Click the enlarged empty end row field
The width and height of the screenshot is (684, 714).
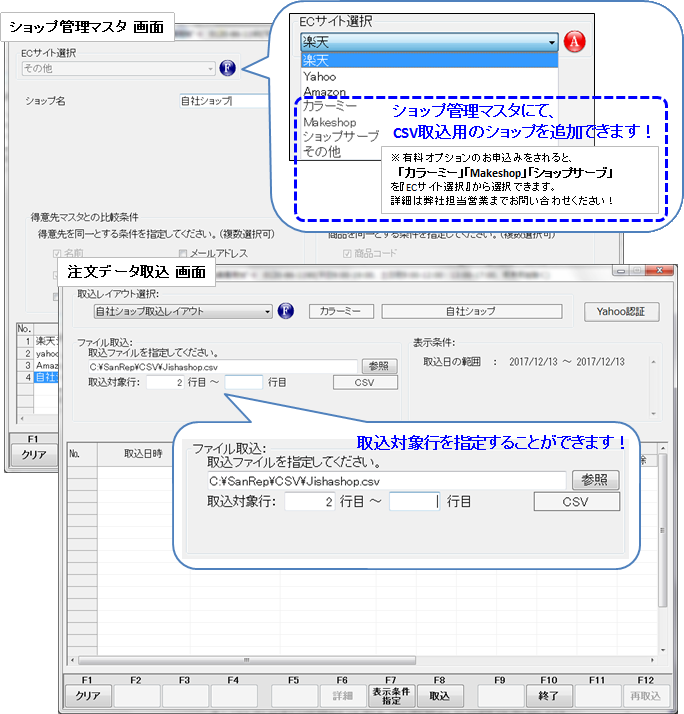click(x=414, y=502)
